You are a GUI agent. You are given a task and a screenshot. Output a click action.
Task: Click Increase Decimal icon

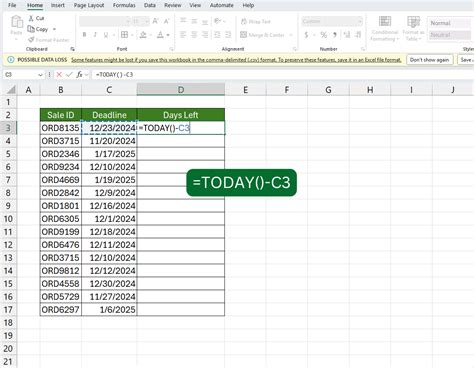tap(347, 35)
